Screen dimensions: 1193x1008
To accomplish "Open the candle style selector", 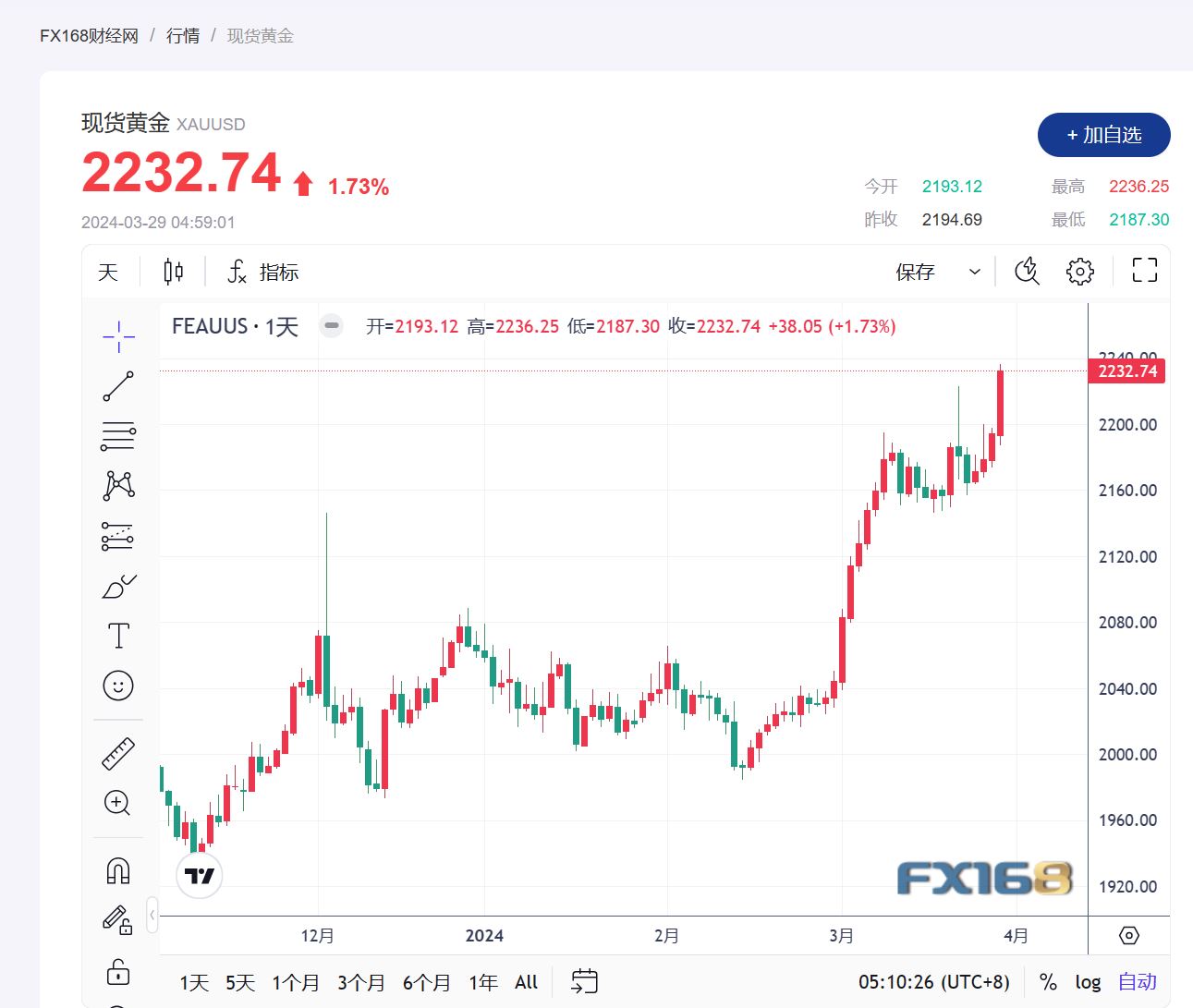I will 173,271.
